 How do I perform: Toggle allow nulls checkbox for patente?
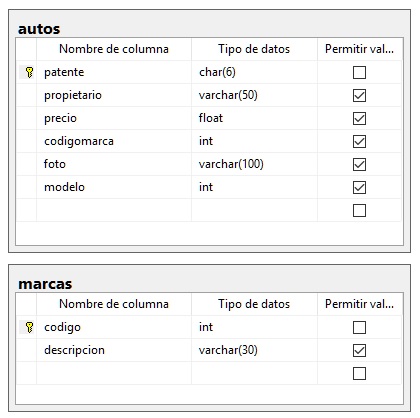359,72
